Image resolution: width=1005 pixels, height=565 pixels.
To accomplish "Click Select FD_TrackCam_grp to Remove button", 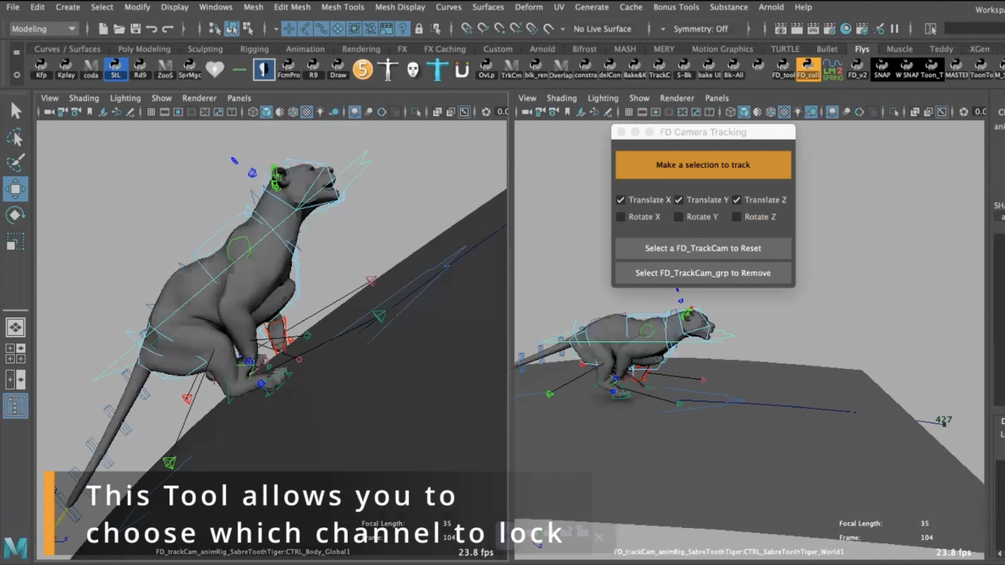I will click(703, 273).
